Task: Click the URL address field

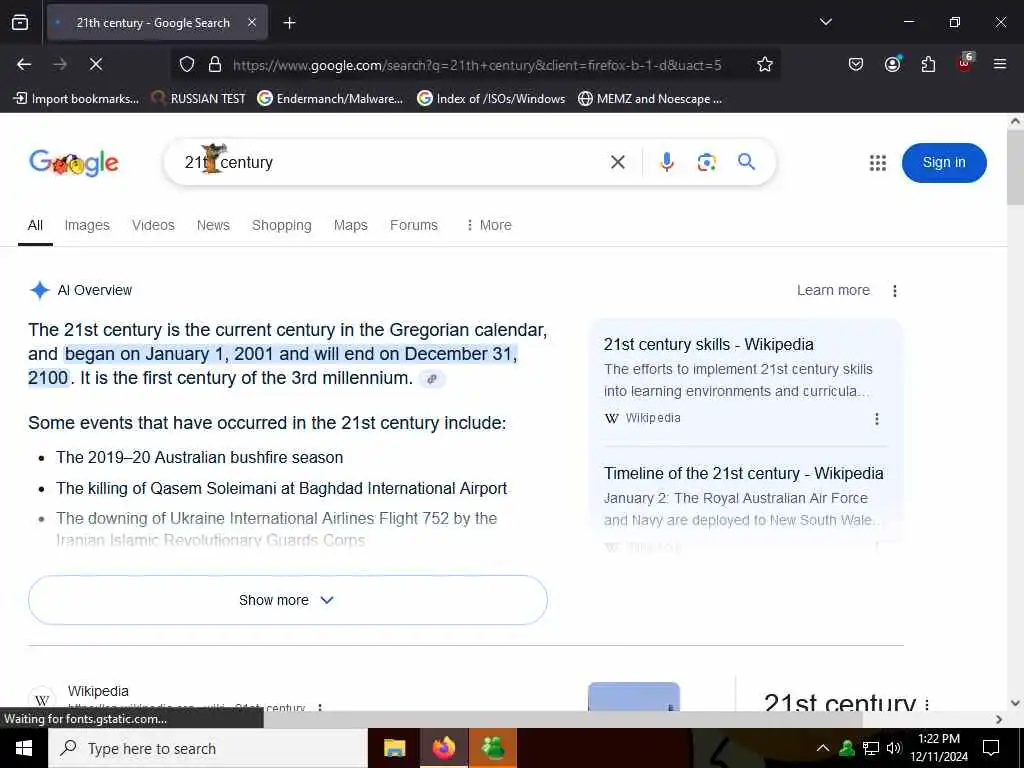Action: 477,65
